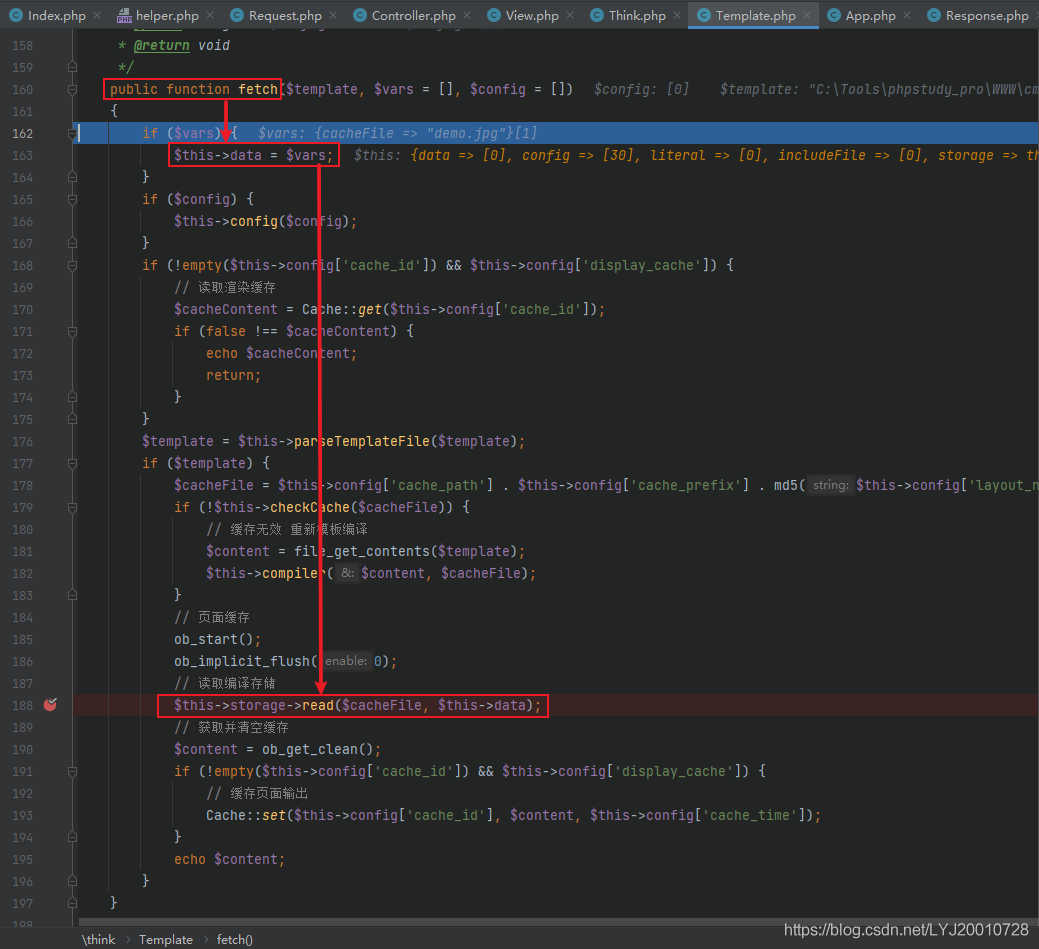
Task: Click file_get_contents on line 181
Action: [362, 551]
